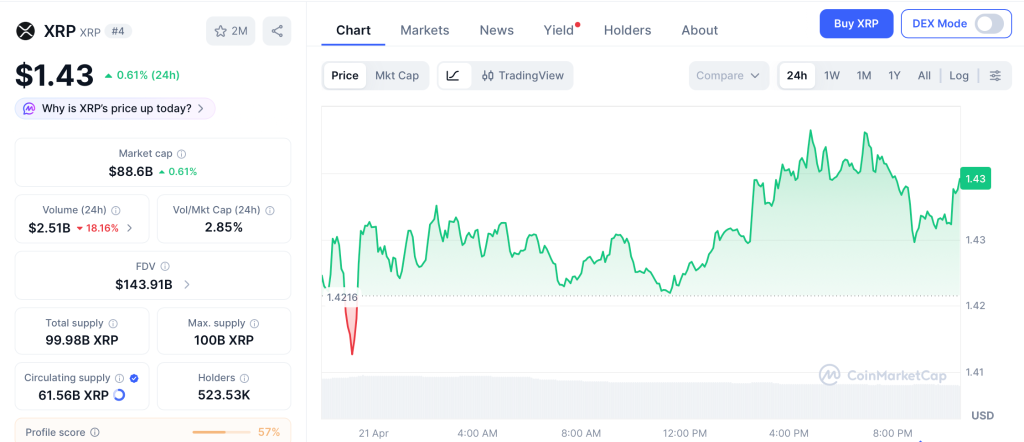Click the Profile score progress bar
This screenshot has height=442, width=1024.
[221, 432]
